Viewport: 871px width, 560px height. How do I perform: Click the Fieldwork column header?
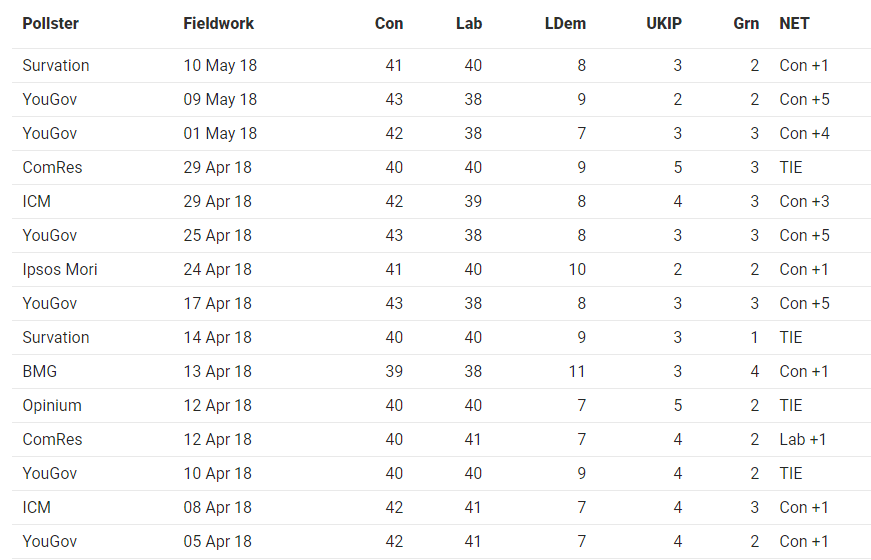click(x=218, y=23)
